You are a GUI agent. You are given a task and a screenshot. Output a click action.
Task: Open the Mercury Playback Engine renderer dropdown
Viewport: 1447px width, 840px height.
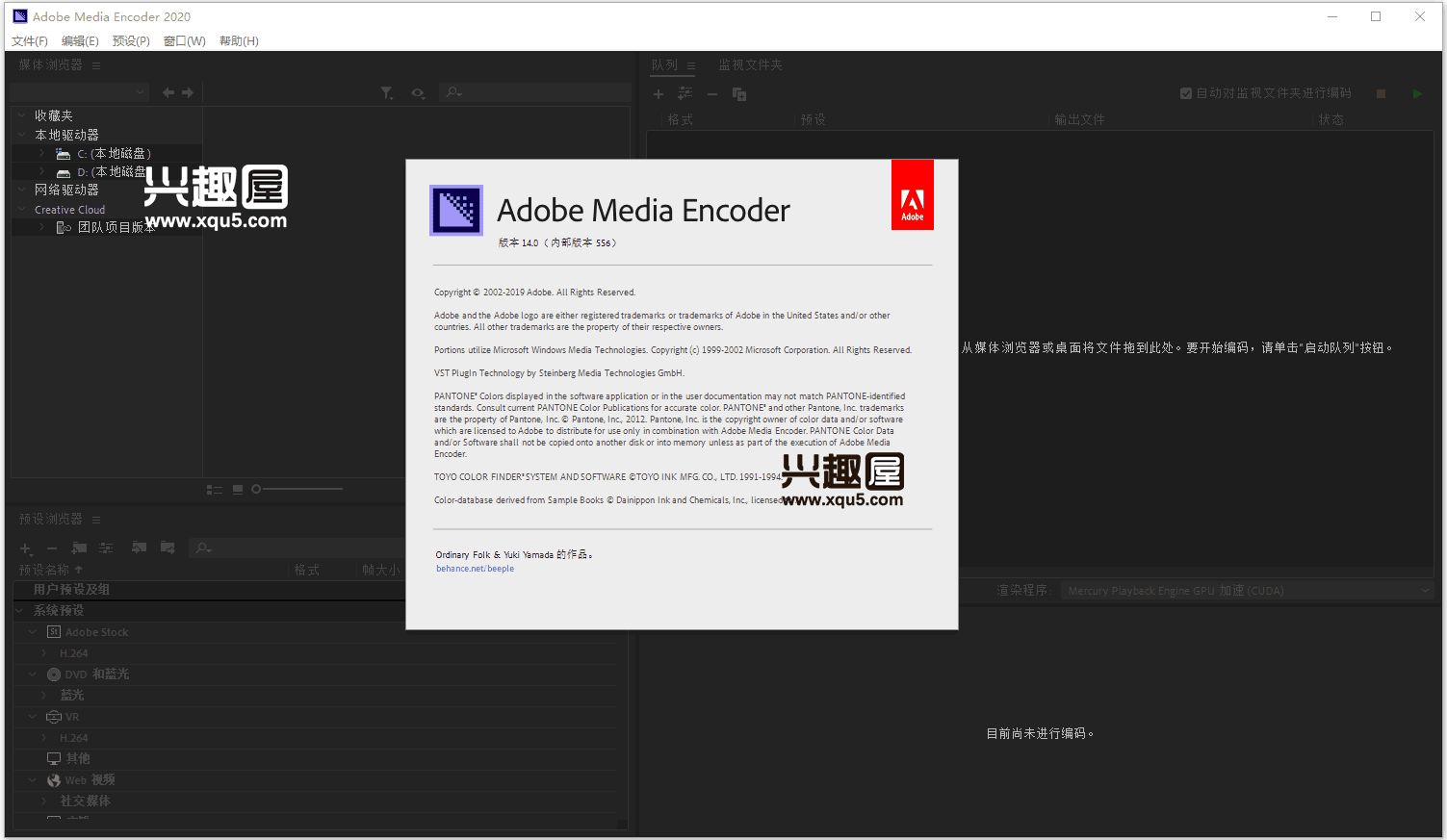click(1247, 591)
